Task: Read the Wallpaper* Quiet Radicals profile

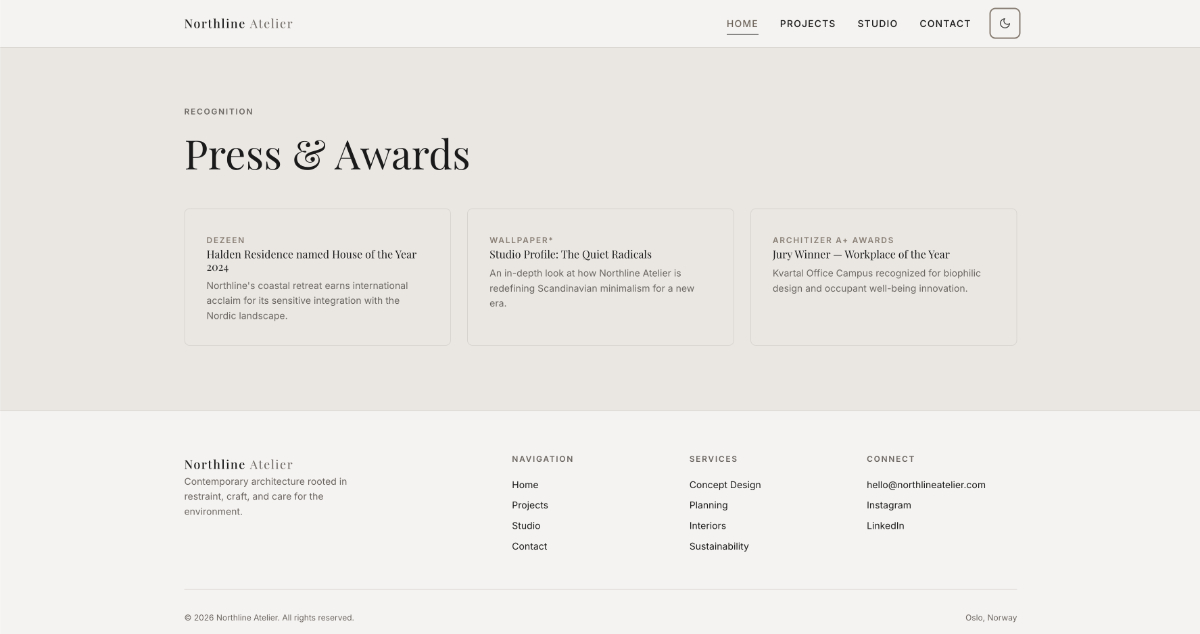Action: click(x=600, y=277)
